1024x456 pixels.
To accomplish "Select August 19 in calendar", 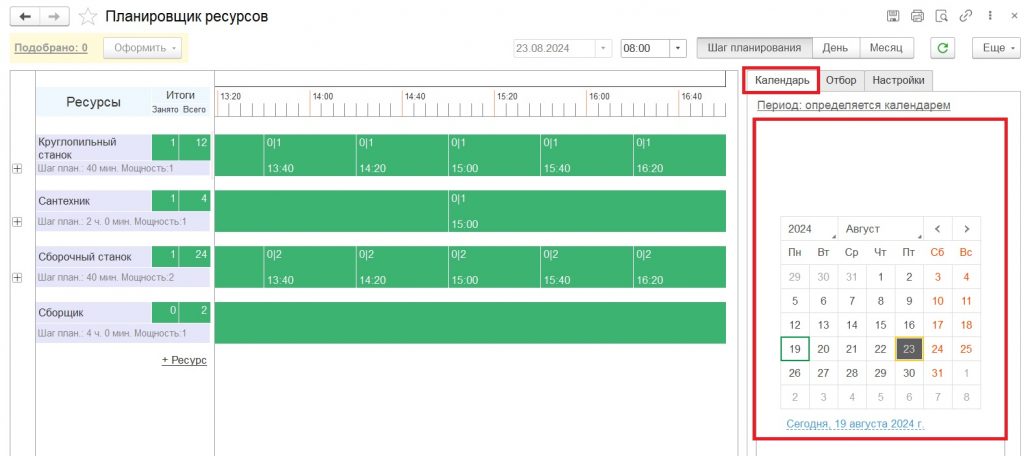I will [795, 349].
